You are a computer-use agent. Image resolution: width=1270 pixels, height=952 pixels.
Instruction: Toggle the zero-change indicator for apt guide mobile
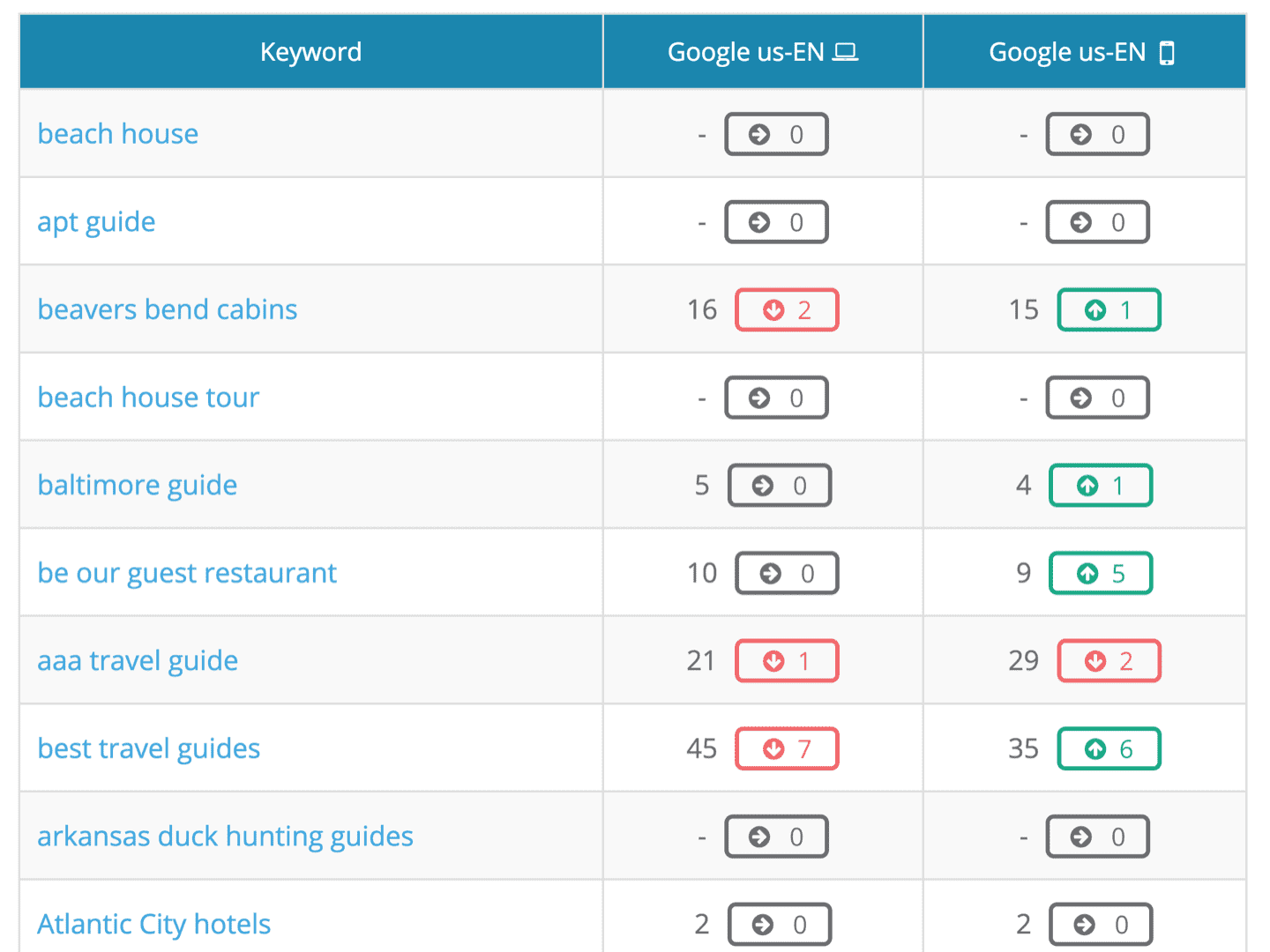pyautogui.click(x=1097, y=221)
